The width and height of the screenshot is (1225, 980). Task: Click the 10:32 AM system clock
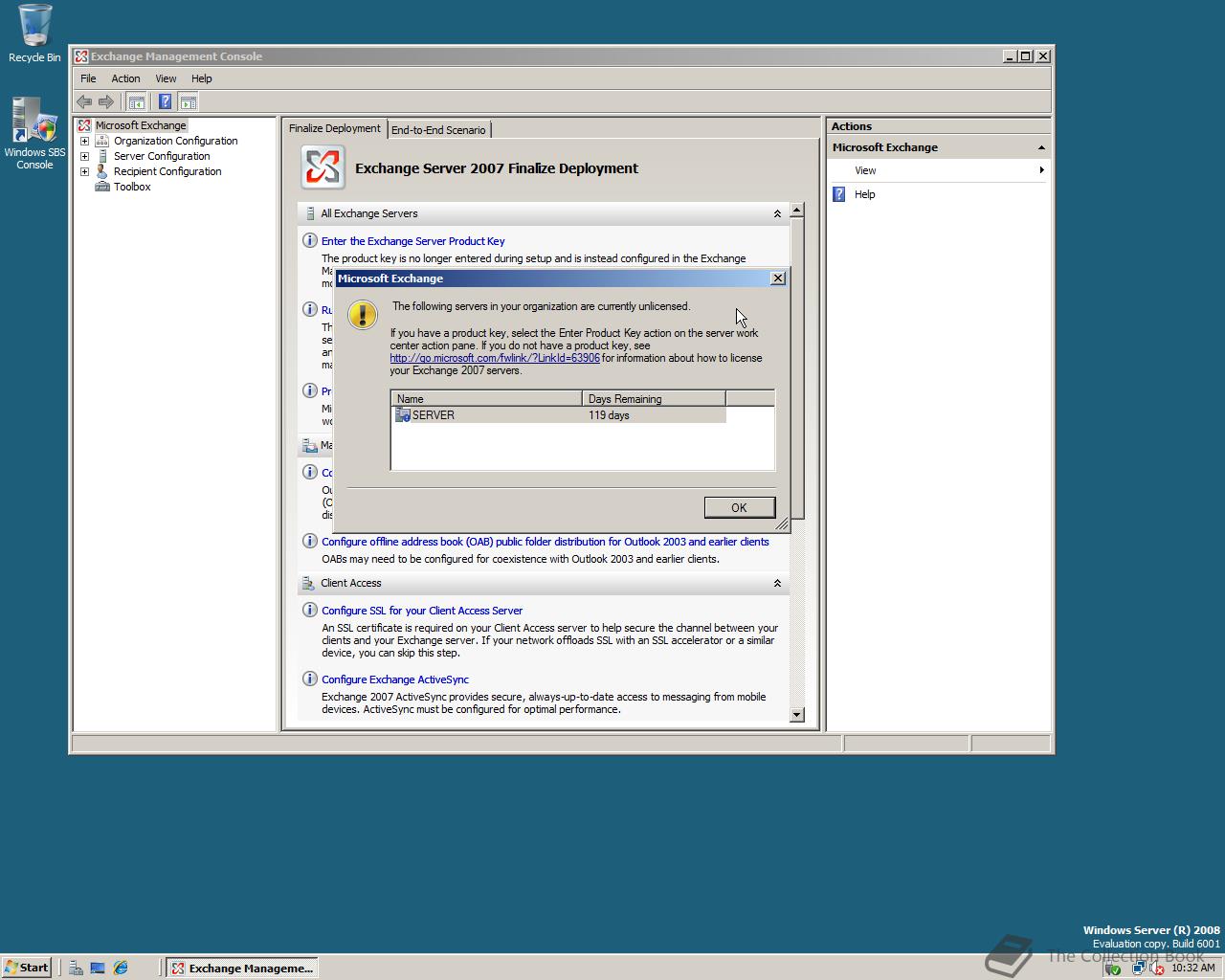click(1193, 968)
